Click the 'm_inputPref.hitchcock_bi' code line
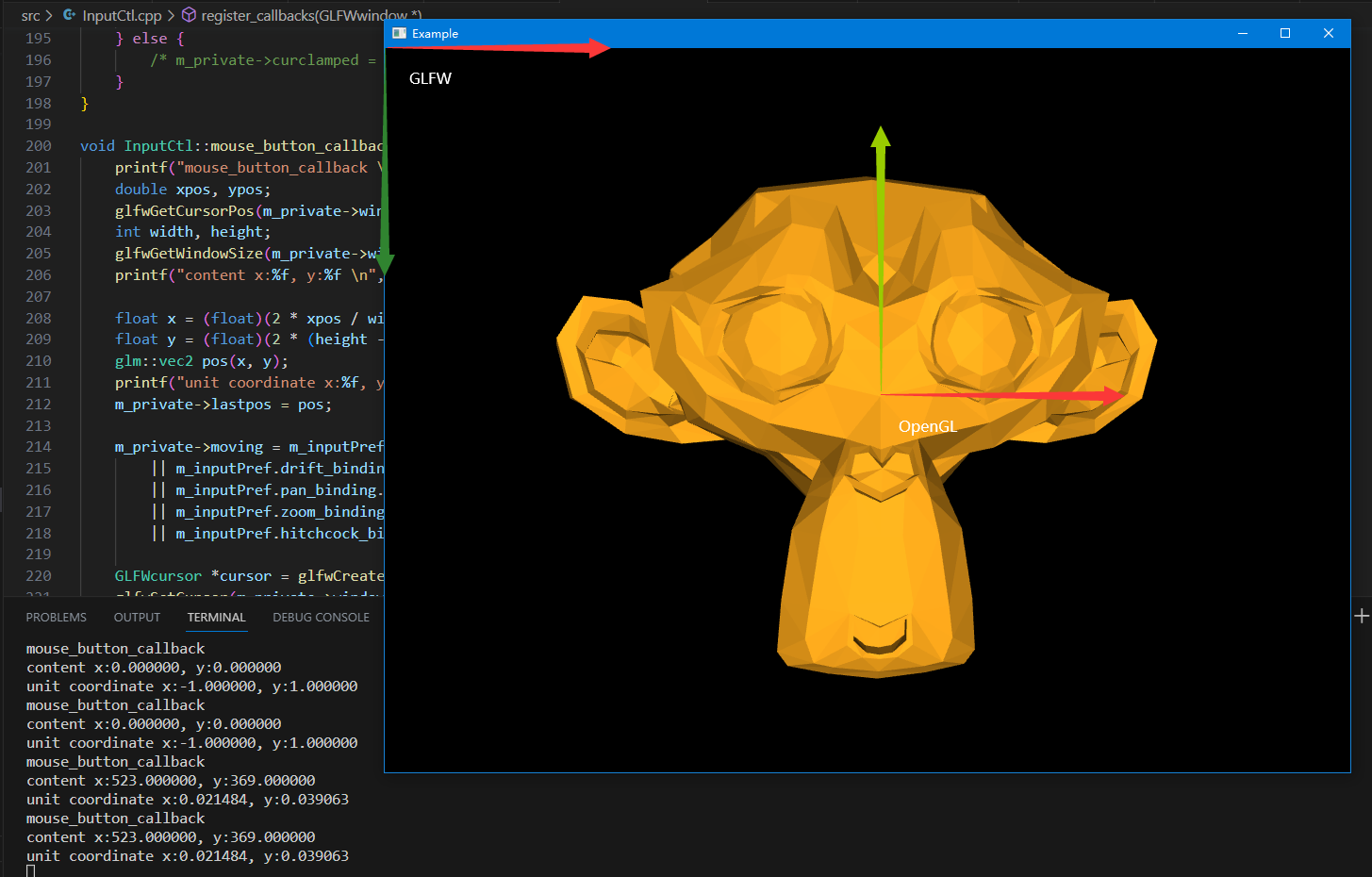 coord(267,534)
